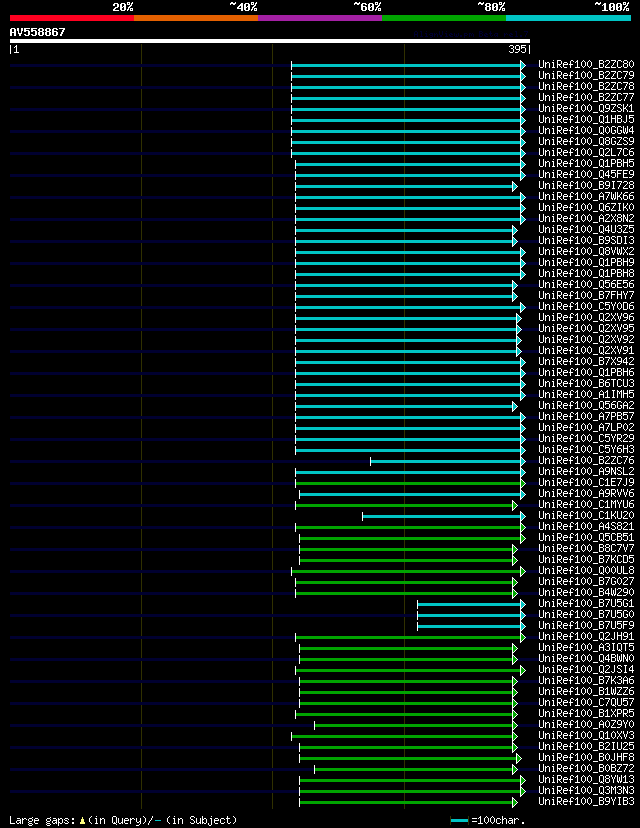Click the red 20% identity color swatch
Screen dimensions: 640x828
[72, 18]
